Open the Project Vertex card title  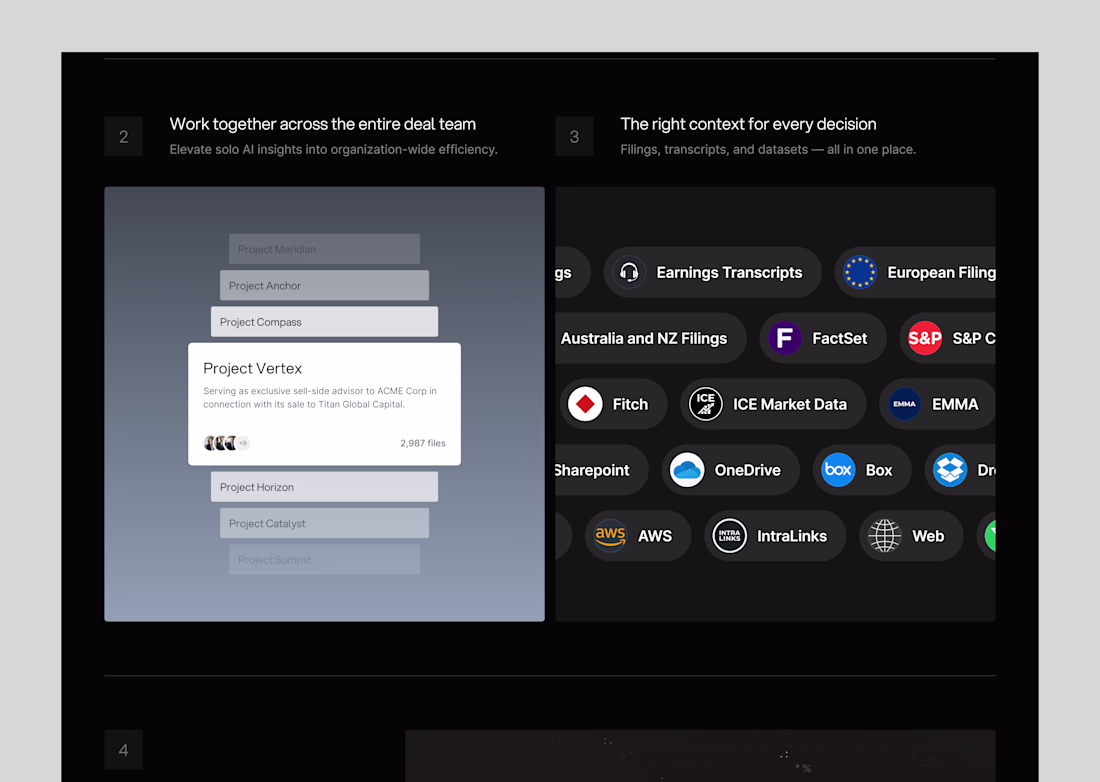point(253,368)
